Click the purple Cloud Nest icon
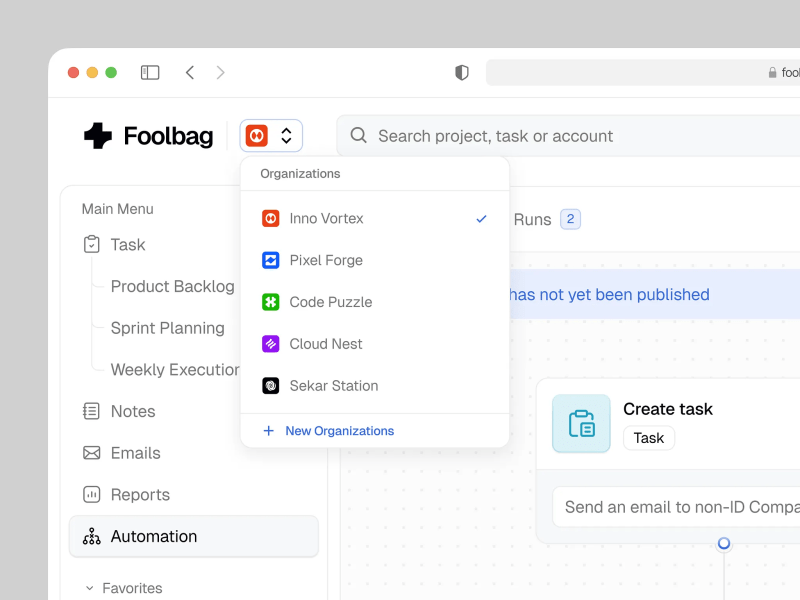Screen dimensions: 800x600 270,344
